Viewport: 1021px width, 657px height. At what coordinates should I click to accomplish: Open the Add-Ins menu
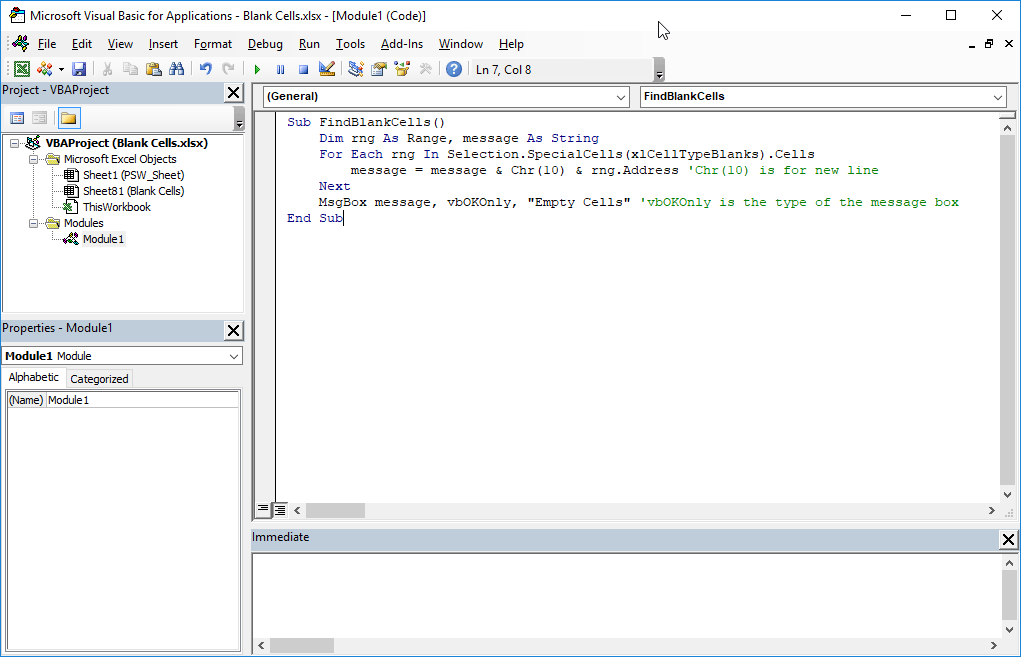point(402,44)
